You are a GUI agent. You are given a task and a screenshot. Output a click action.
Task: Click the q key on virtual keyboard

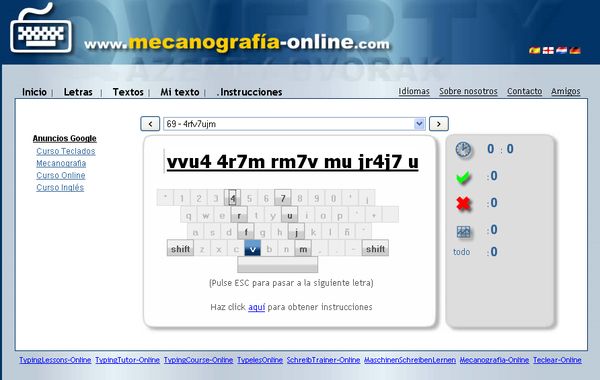click(x=189, y=215)
